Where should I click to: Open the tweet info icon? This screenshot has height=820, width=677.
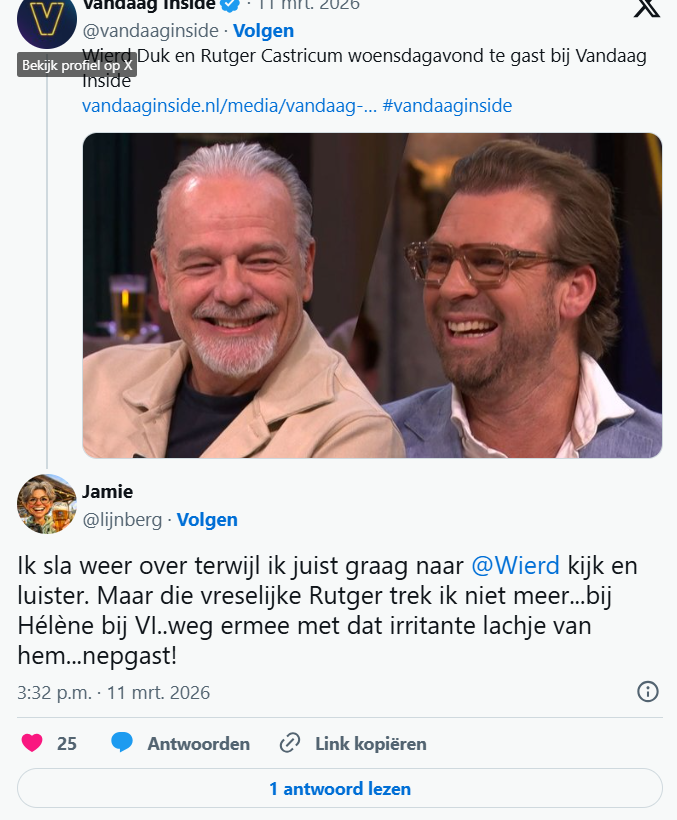point(647,691)
